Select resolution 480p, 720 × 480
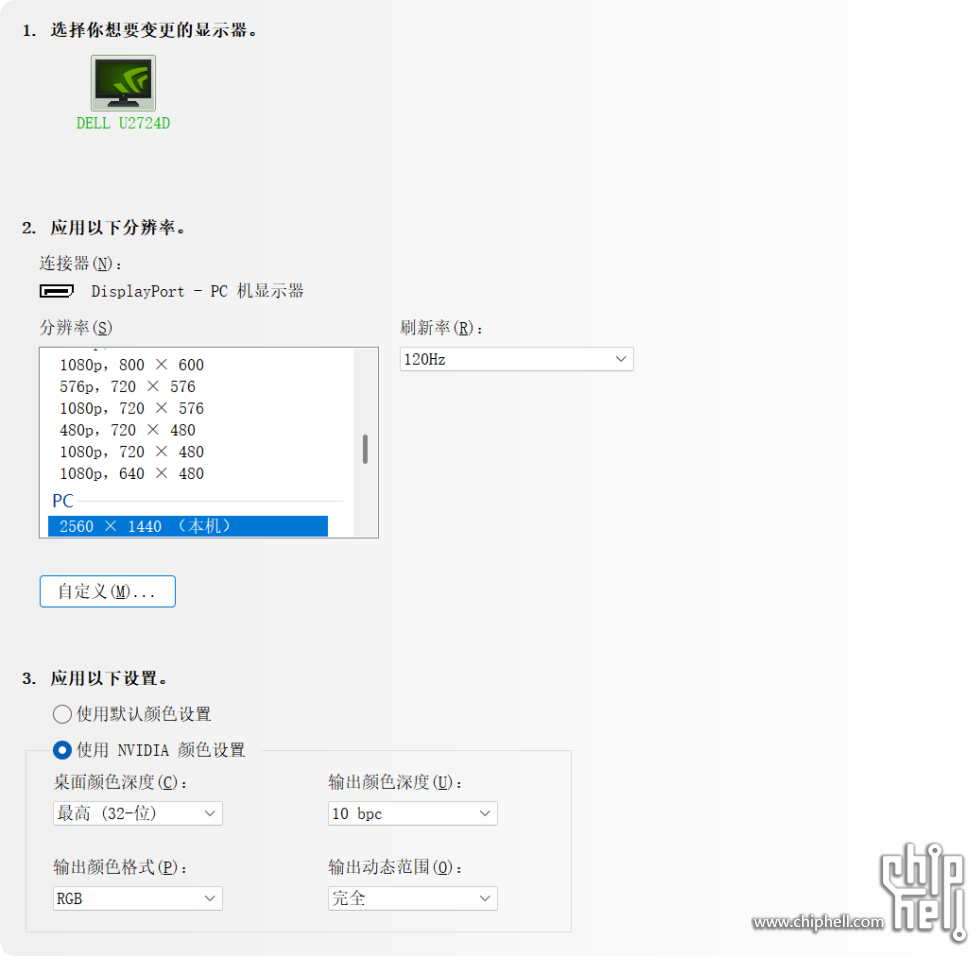The image size is (980, 957). coord(128,431)
